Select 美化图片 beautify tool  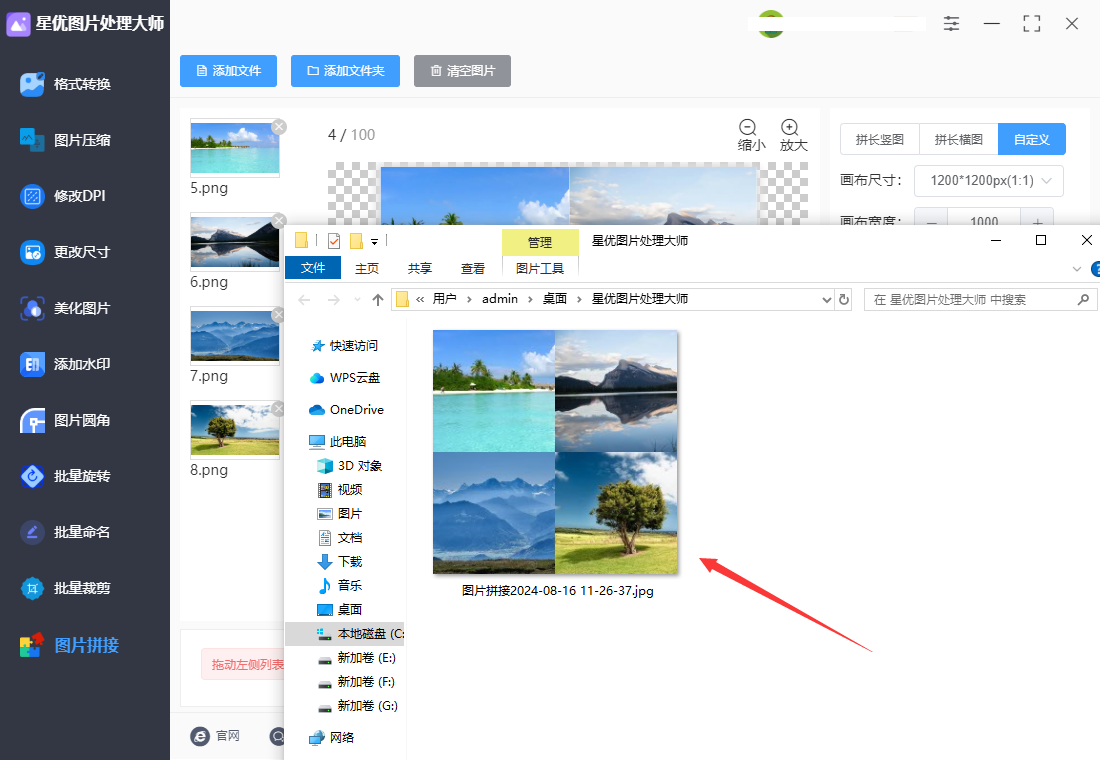(65, 308)
